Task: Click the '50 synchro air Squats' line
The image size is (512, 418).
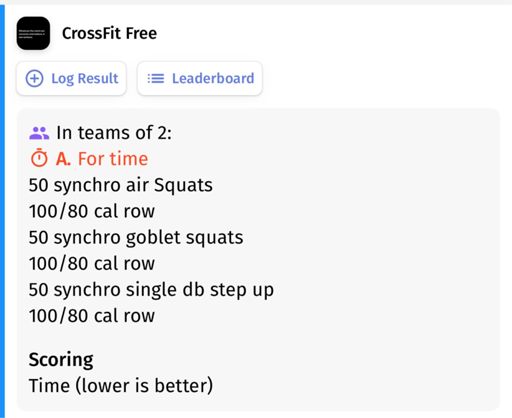Action: pos(121,185)
